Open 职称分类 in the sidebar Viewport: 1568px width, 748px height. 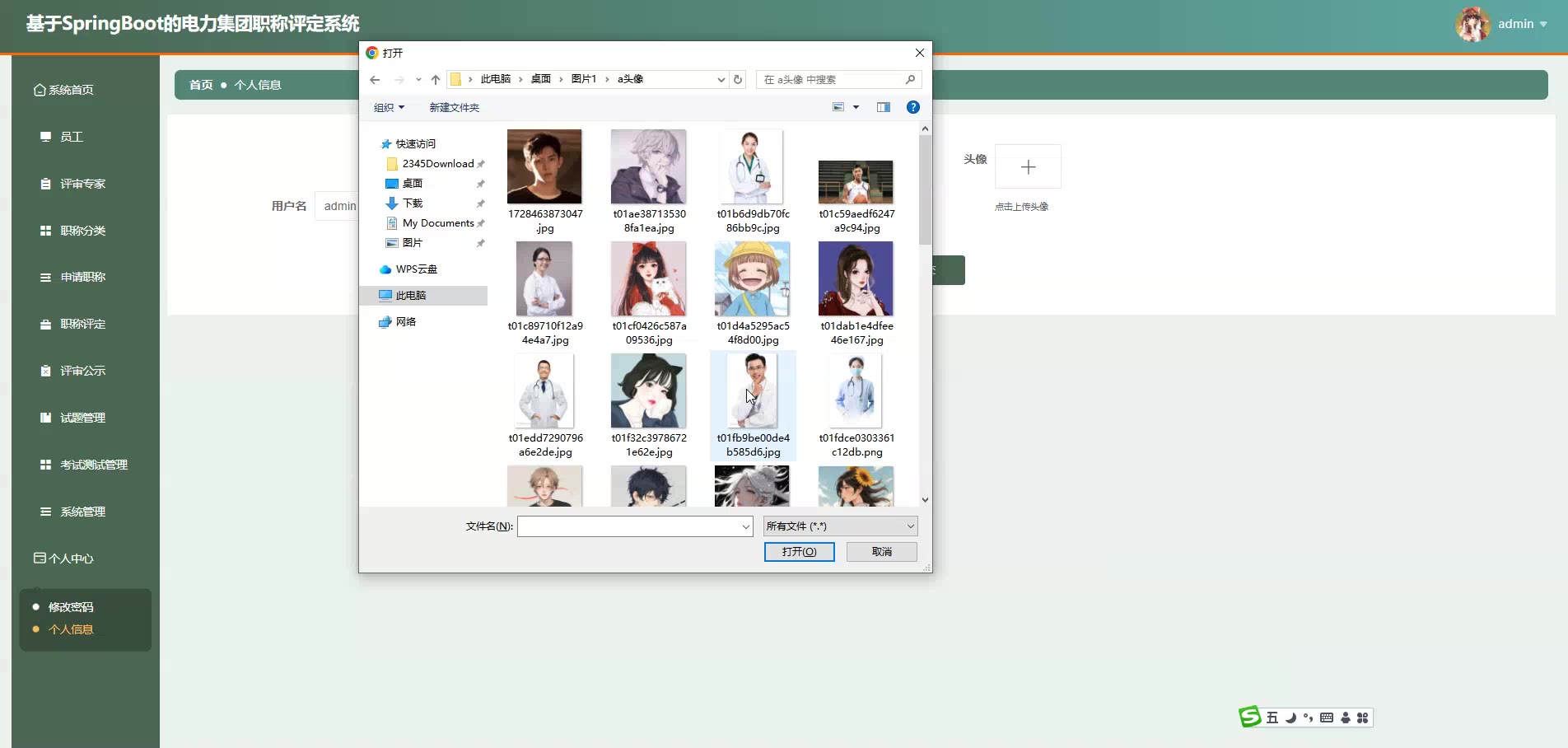[82, 231]
